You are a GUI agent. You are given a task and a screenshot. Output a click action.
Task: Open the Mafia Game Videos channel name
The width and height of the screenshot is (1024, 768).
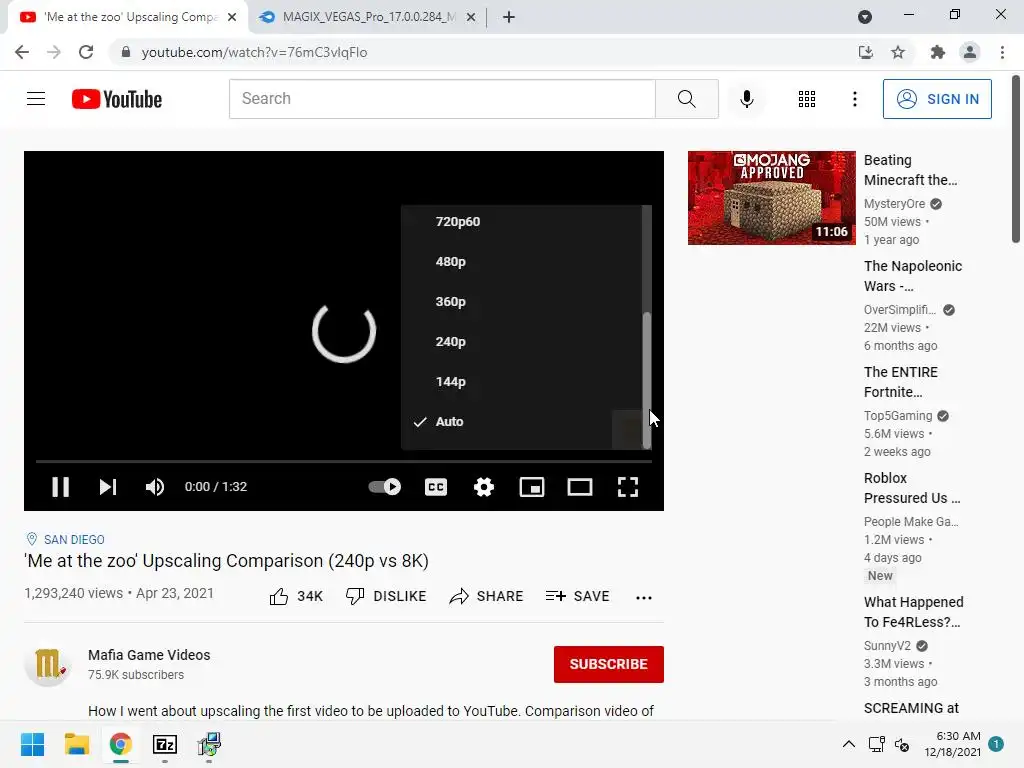click(149, 655)
